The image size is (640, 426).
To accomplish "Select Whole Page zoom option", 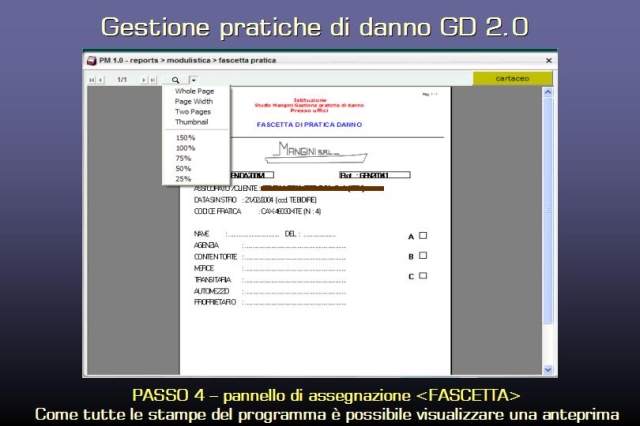I will (194, 91).
